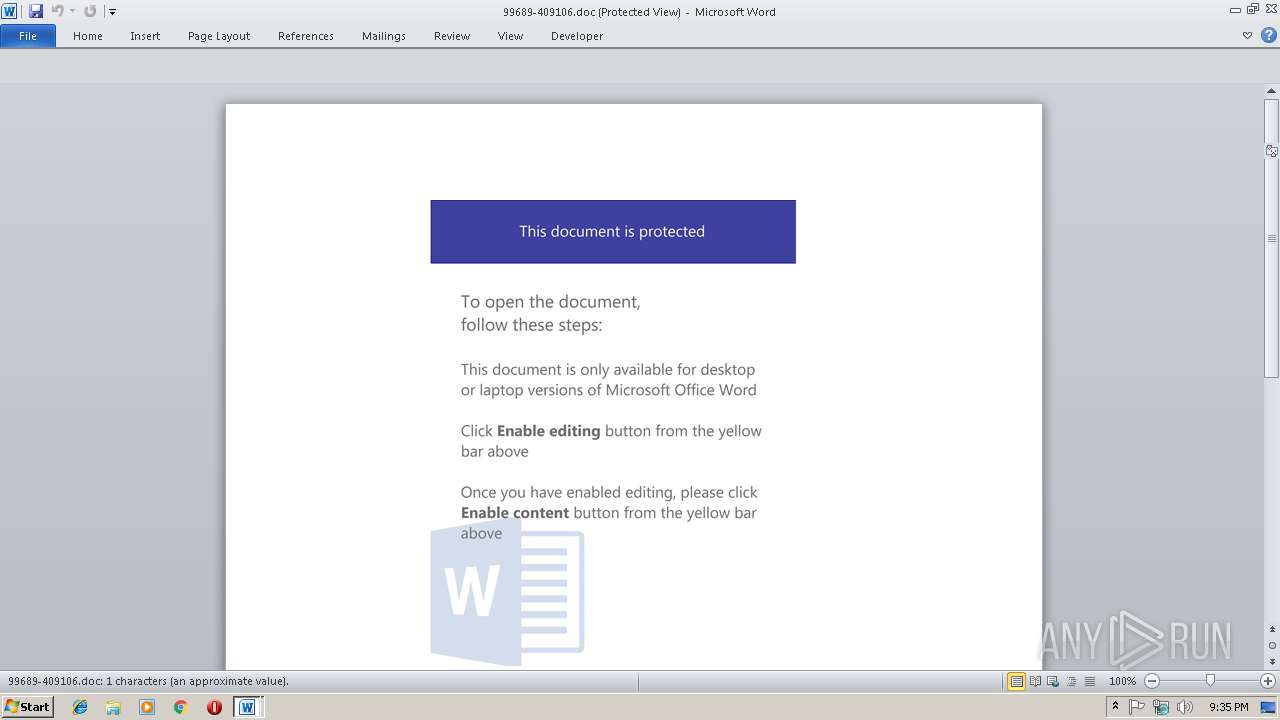Viewport: 1280px width, 720px height.
Task: Click the network status tray icon
Action: coord(1161,707)
